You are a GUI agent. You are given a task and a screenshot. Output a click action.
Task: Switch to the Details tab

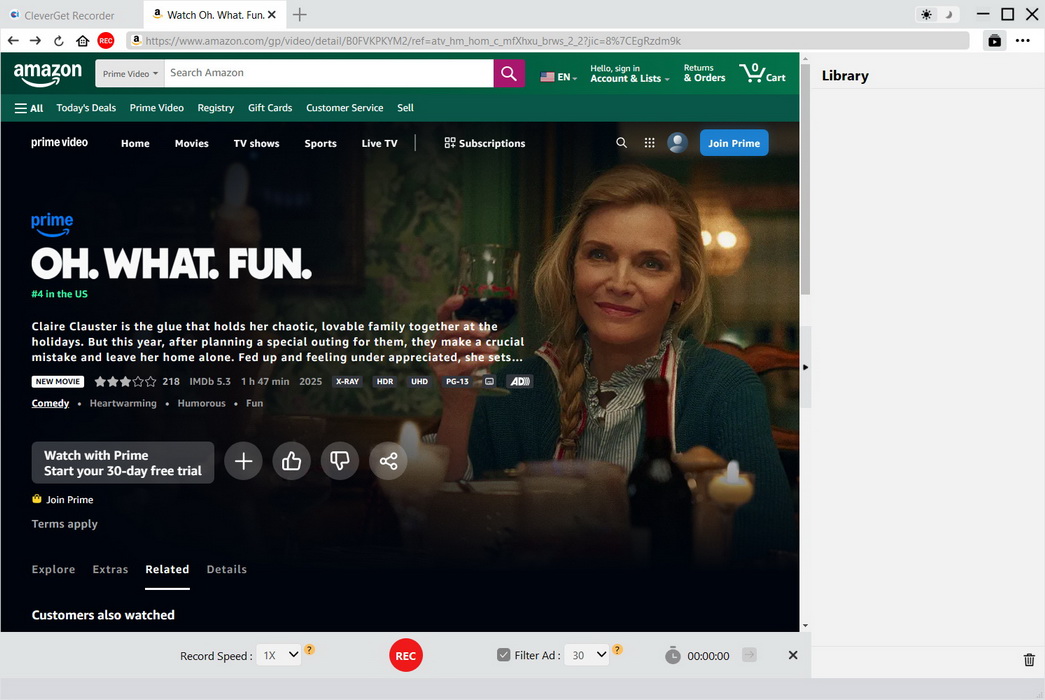(x=226, y=569)
